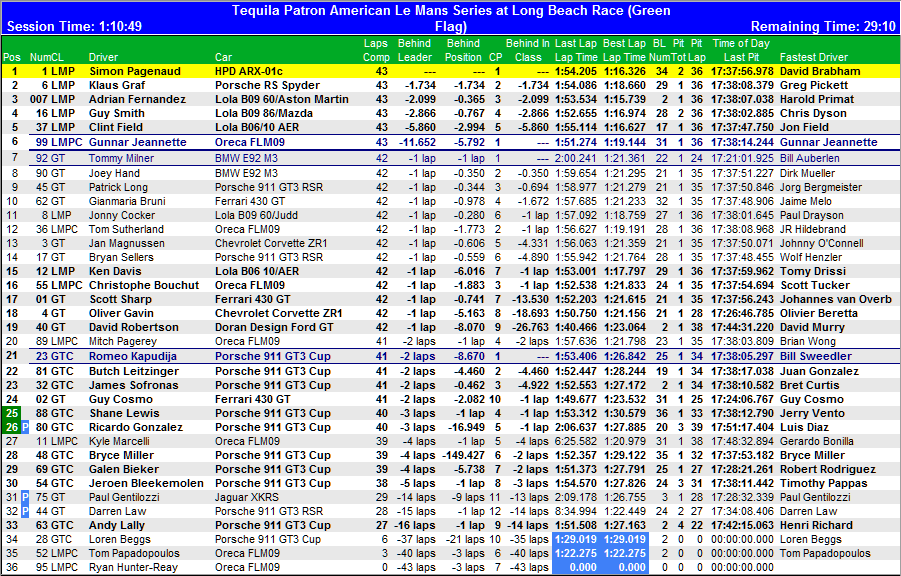This screenshot has height=576, width=901.
Task: Click the Best Lap Time column header
Action: 623,50
